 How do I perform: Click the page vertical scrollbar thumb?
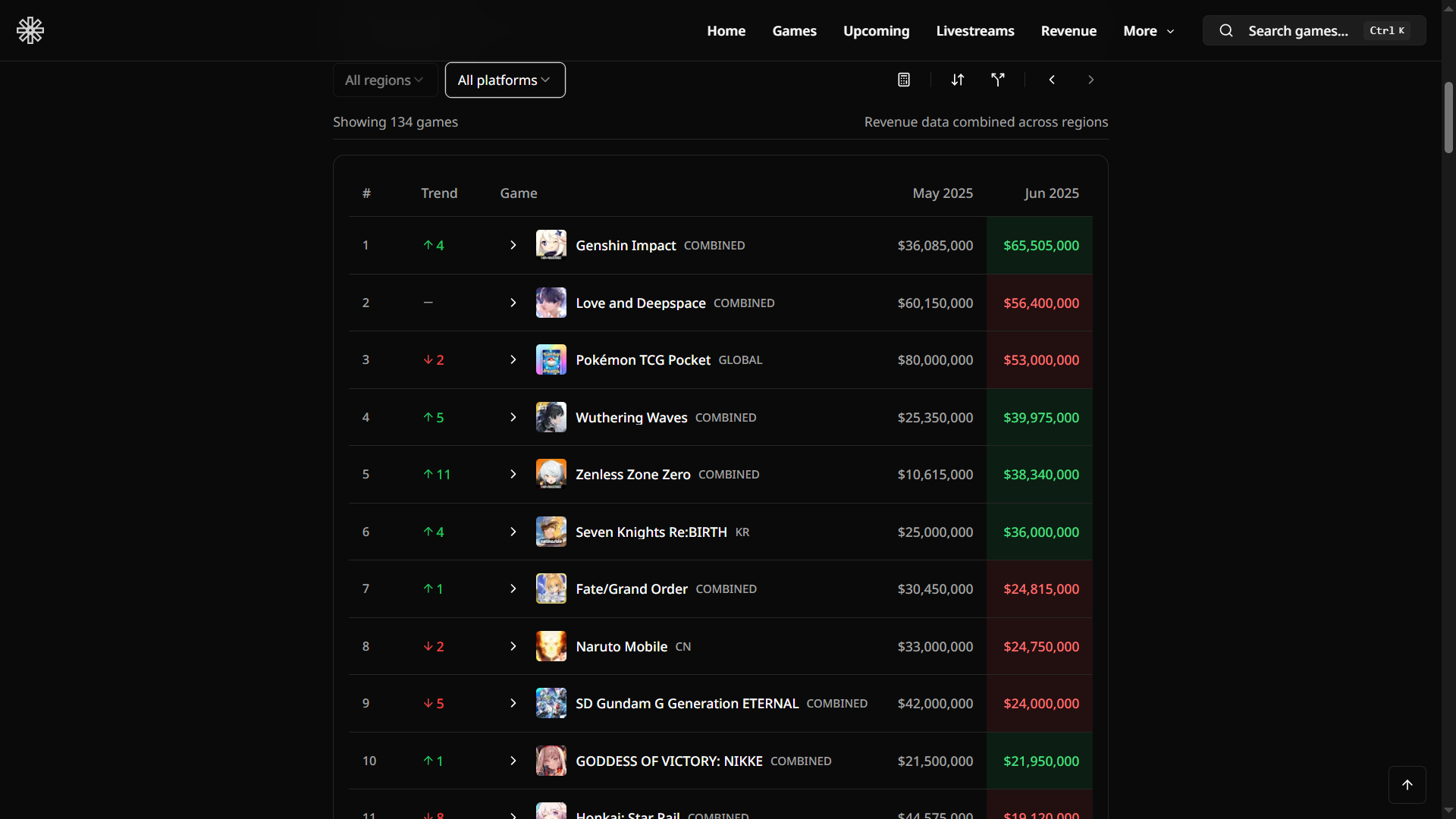pos(1448,118)
